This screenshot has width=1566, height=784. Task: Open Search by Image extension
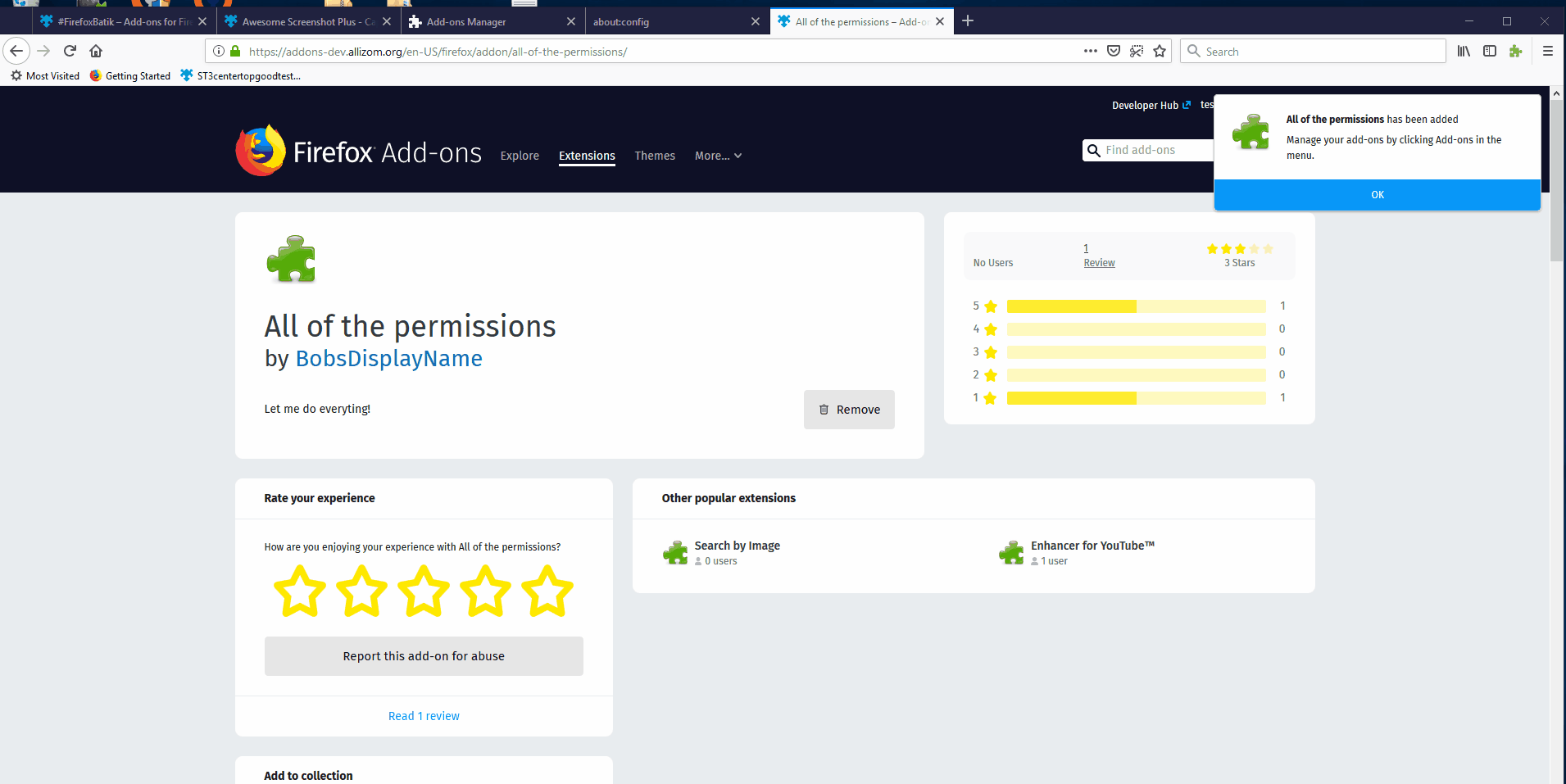coord(737,546)
